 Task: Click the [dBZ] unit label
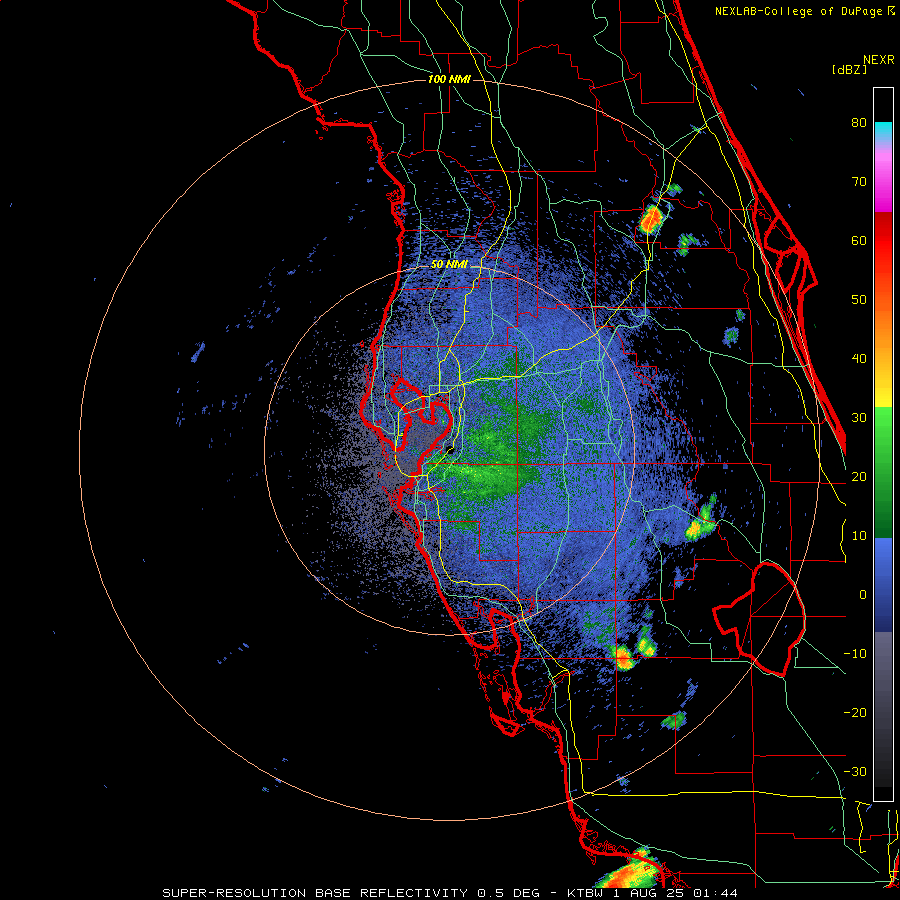pyautogui.click(x=849, y=70)
